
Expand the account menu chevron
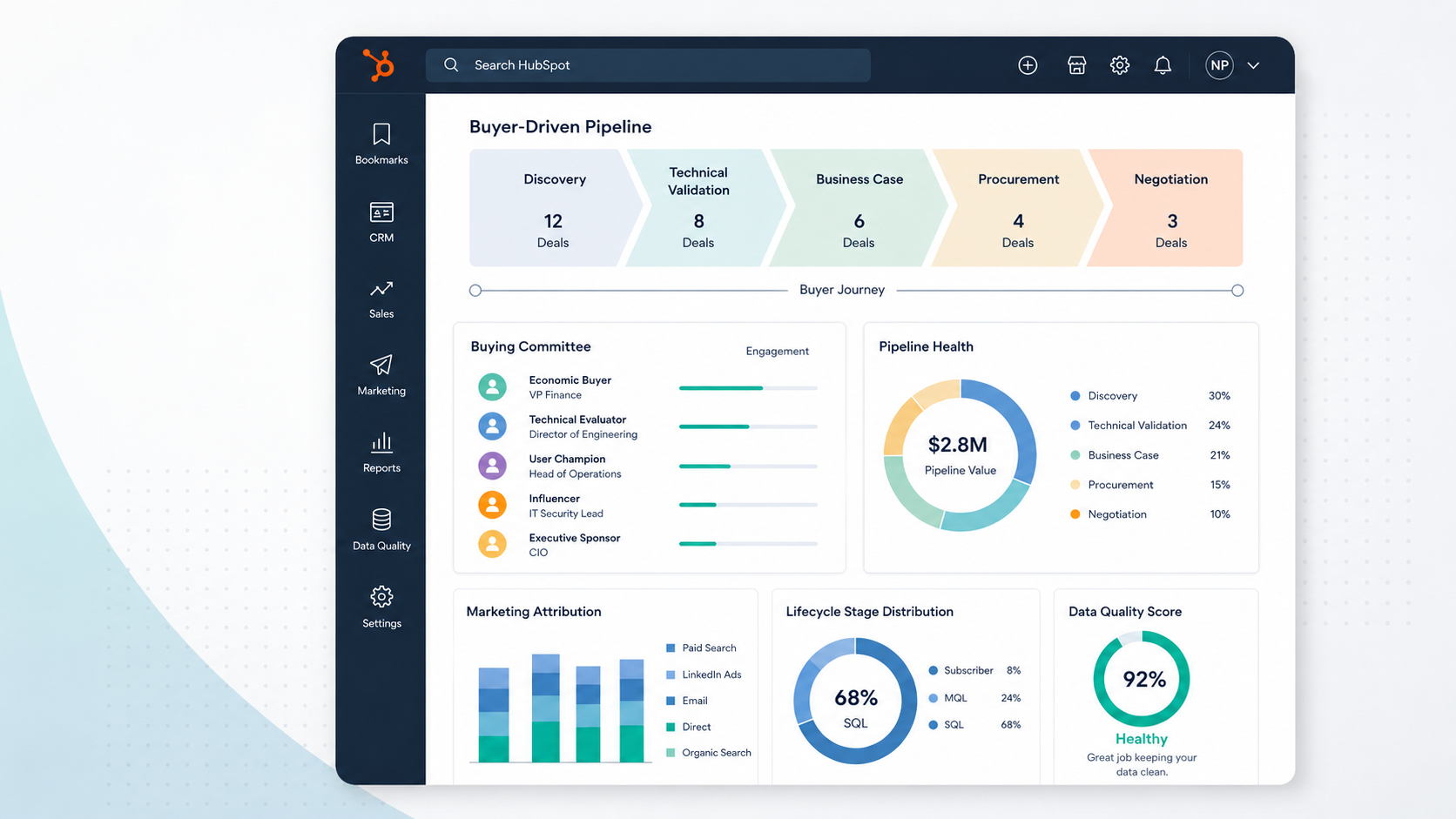[1253, 65]
